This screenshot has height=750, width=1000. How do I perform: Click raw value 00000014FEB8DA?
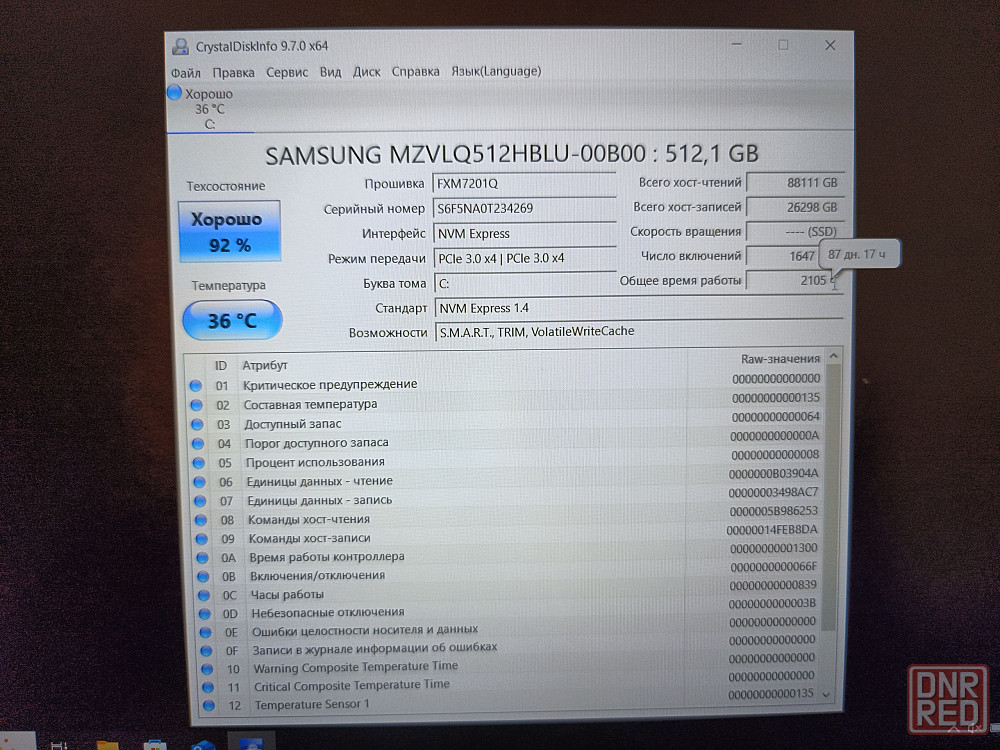772,530
